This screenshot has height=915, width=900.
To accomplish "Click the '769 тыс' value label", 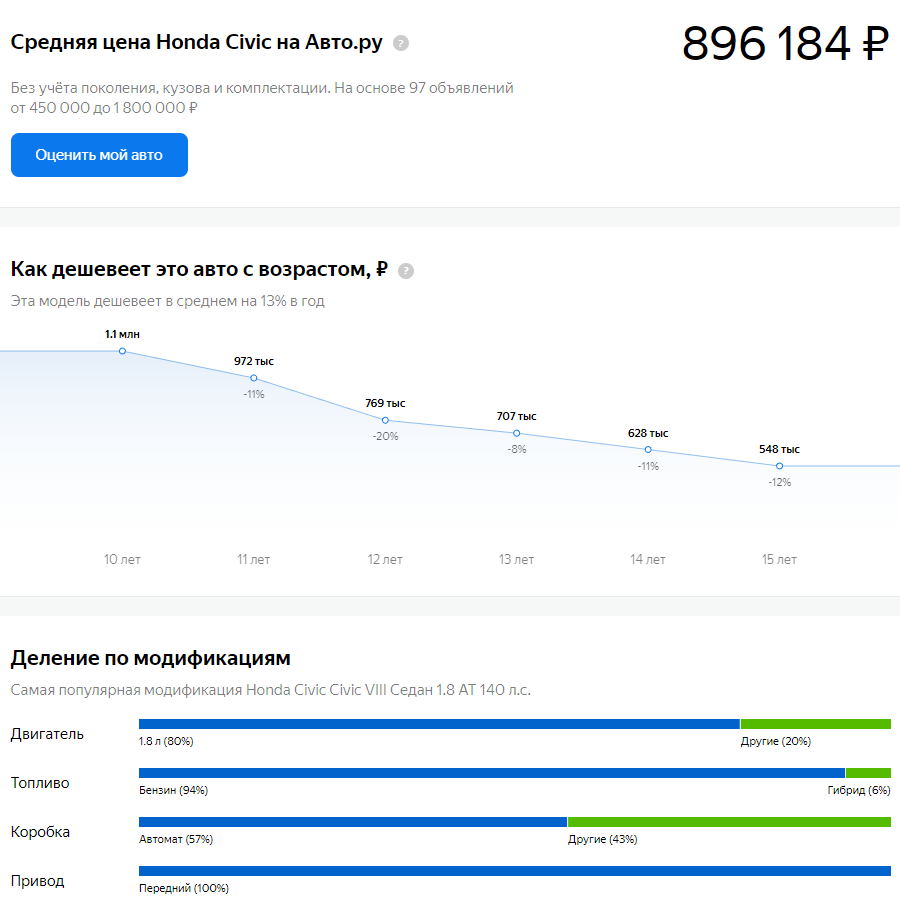I will [385, 403].
